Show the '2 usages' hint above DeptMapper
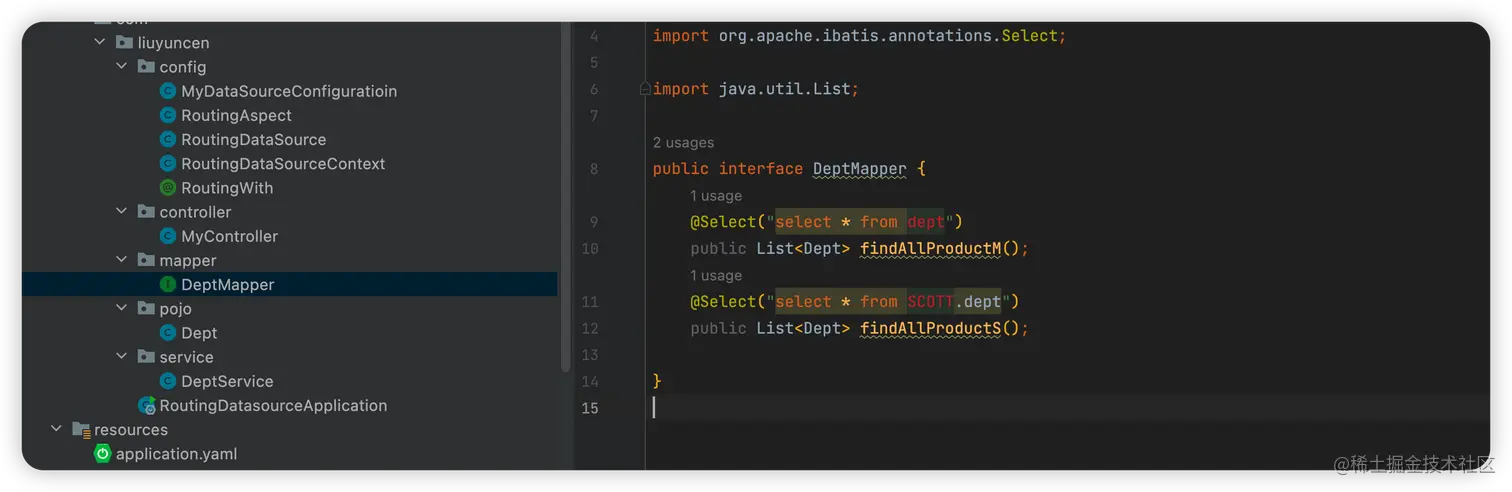1512x492 pixels. [683, 143]
